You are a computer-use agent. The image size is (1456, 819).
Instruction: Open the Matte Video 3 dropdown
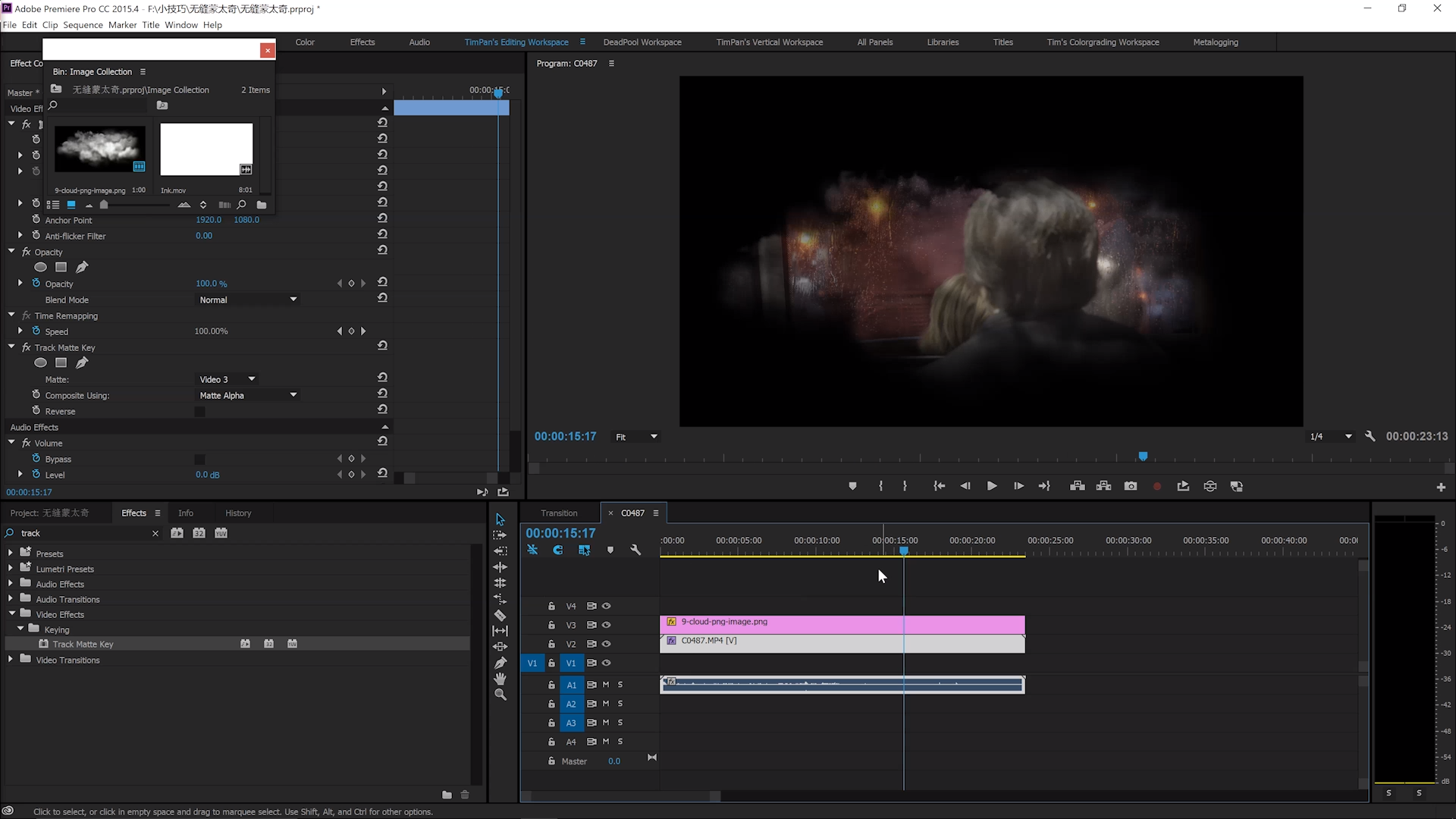click(x=227, y=379)
